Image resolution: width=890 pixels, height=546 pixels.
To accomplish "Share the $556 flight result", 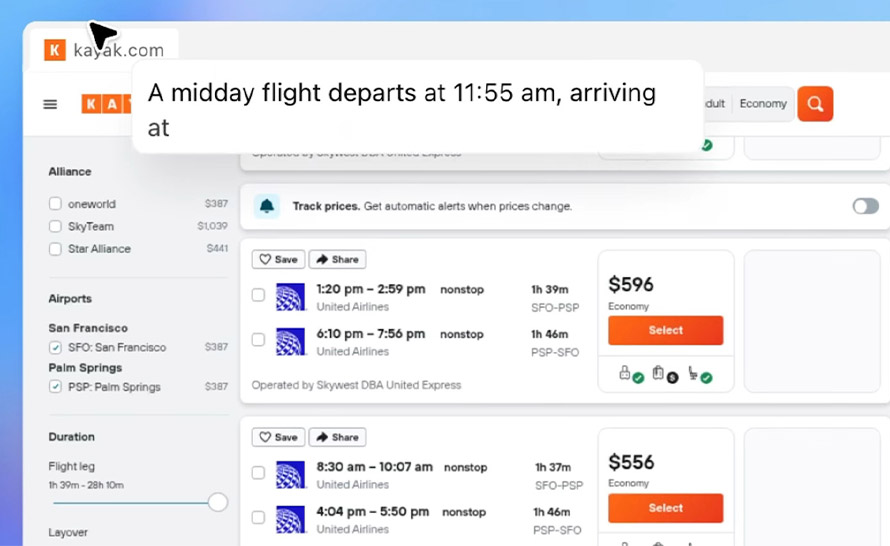I will tap(337, 437).
